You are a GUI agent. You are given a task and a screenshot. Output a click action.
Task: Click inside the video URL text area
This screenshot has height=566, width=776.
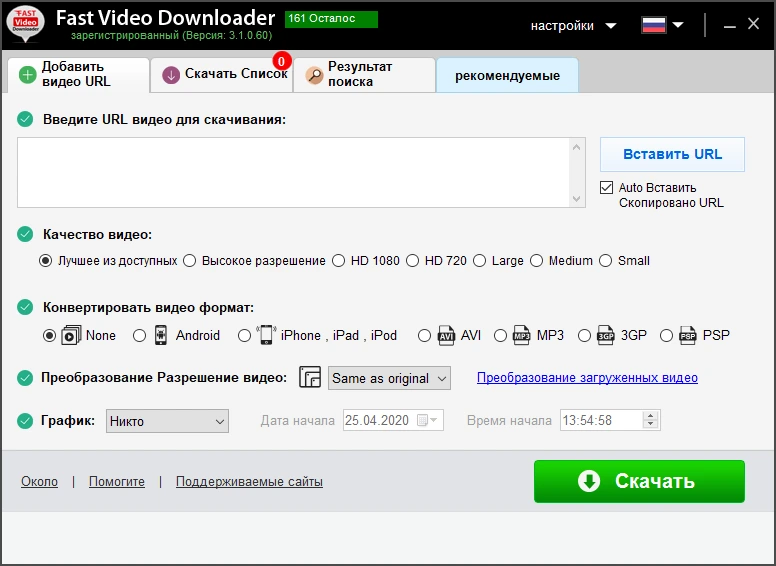[x=293, y=172]
